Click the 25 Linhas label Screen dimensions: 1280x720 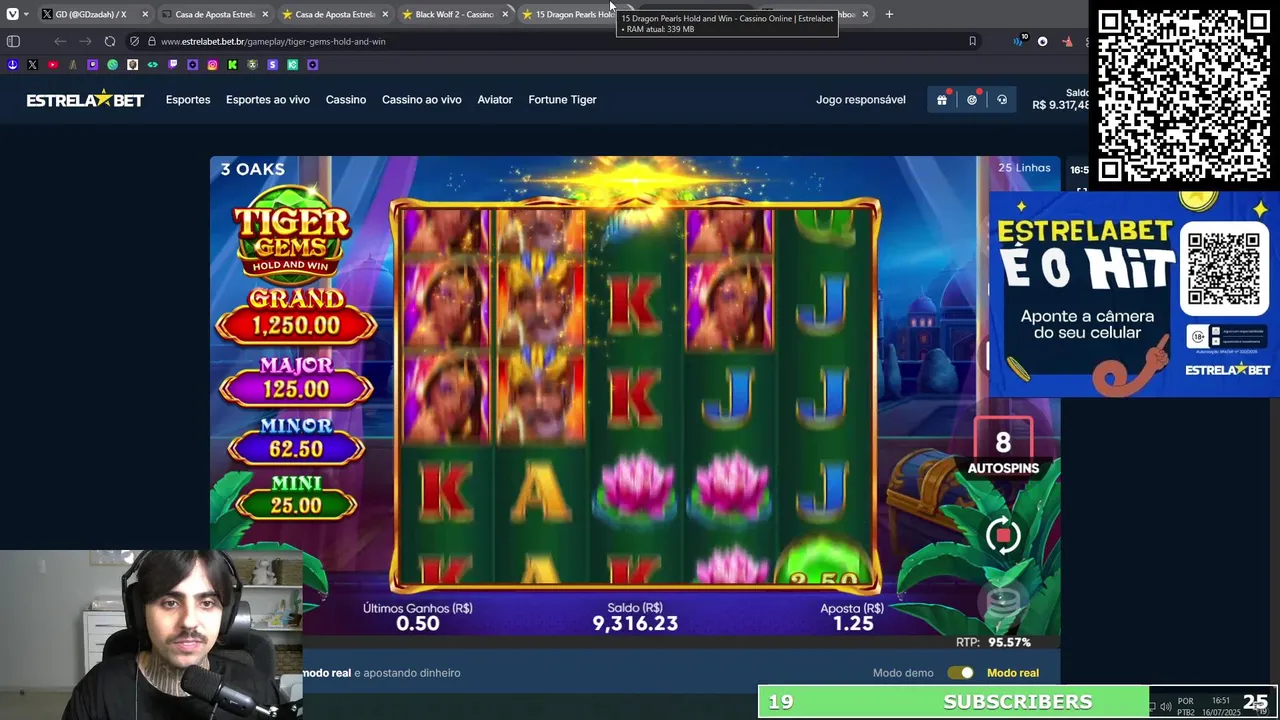(x=1024, y=168)
